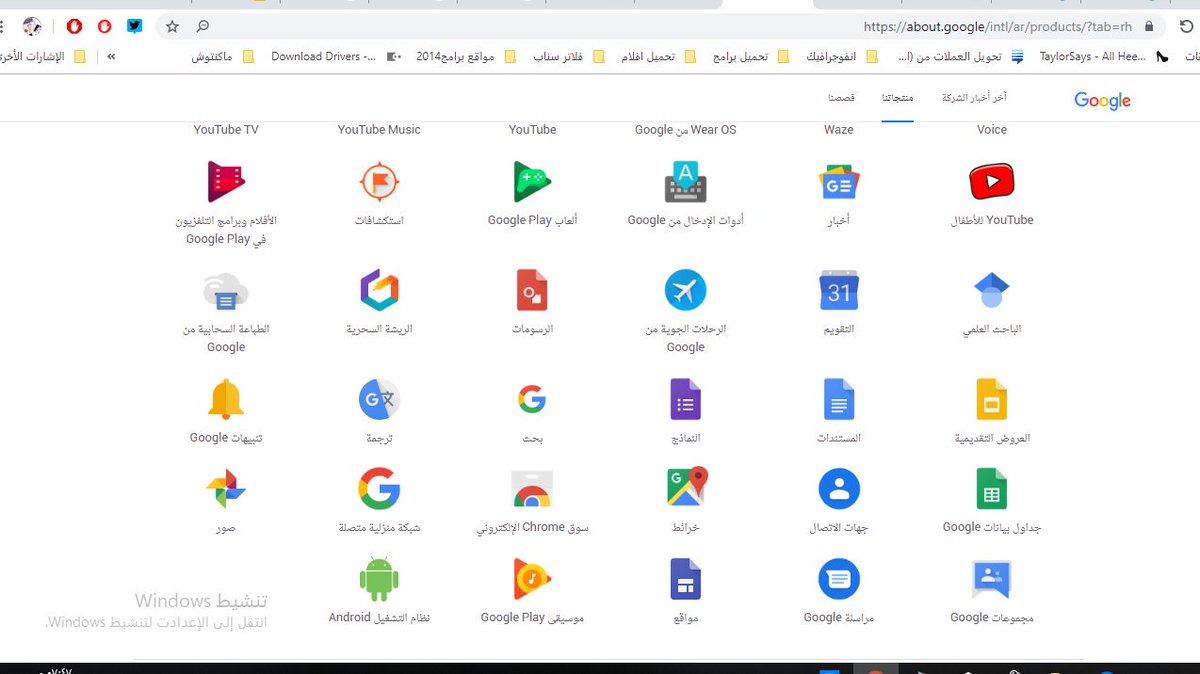Click the خرائط Maps label
Image resolution: width=1200 pixels, height=674 pixels.
pyautogui.click(x=686, y=527)
